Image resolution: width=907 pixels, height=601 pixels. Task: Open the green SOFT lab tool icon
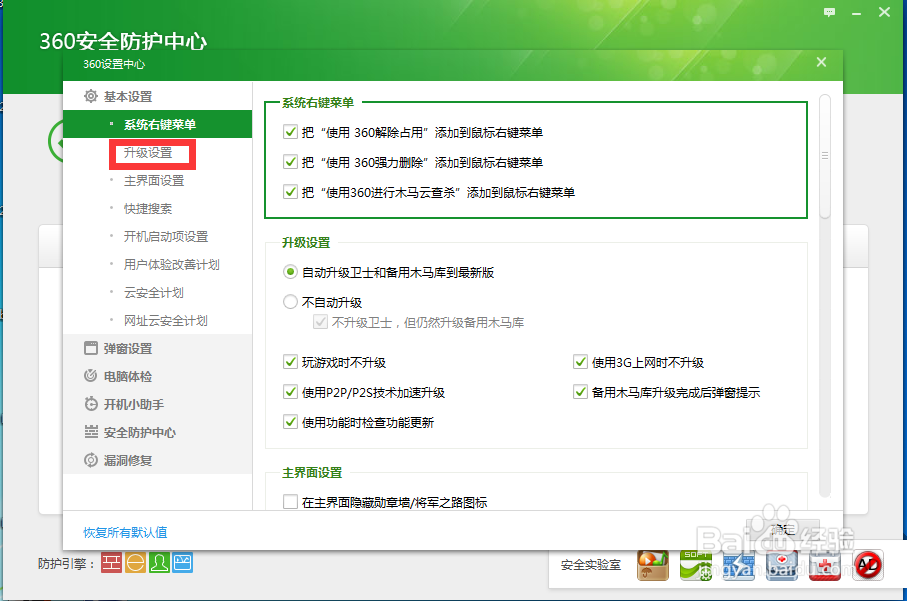point(695,565)
